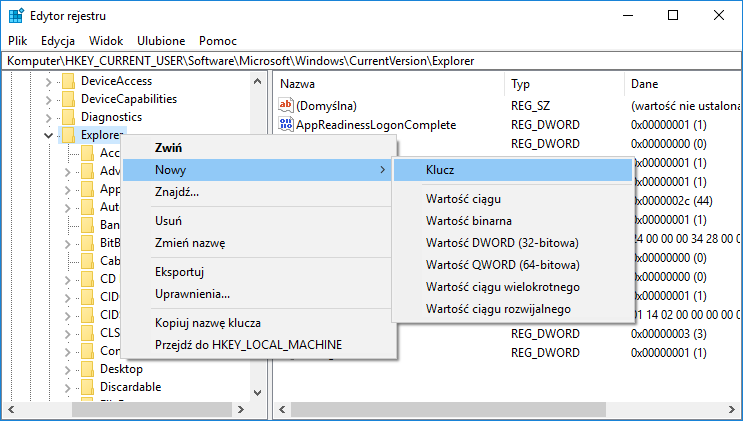The height and width of the screenshot is (421, 743).
Task: Click tree pane horizontal scroll left arrow
Action: (x=11, y=409)
